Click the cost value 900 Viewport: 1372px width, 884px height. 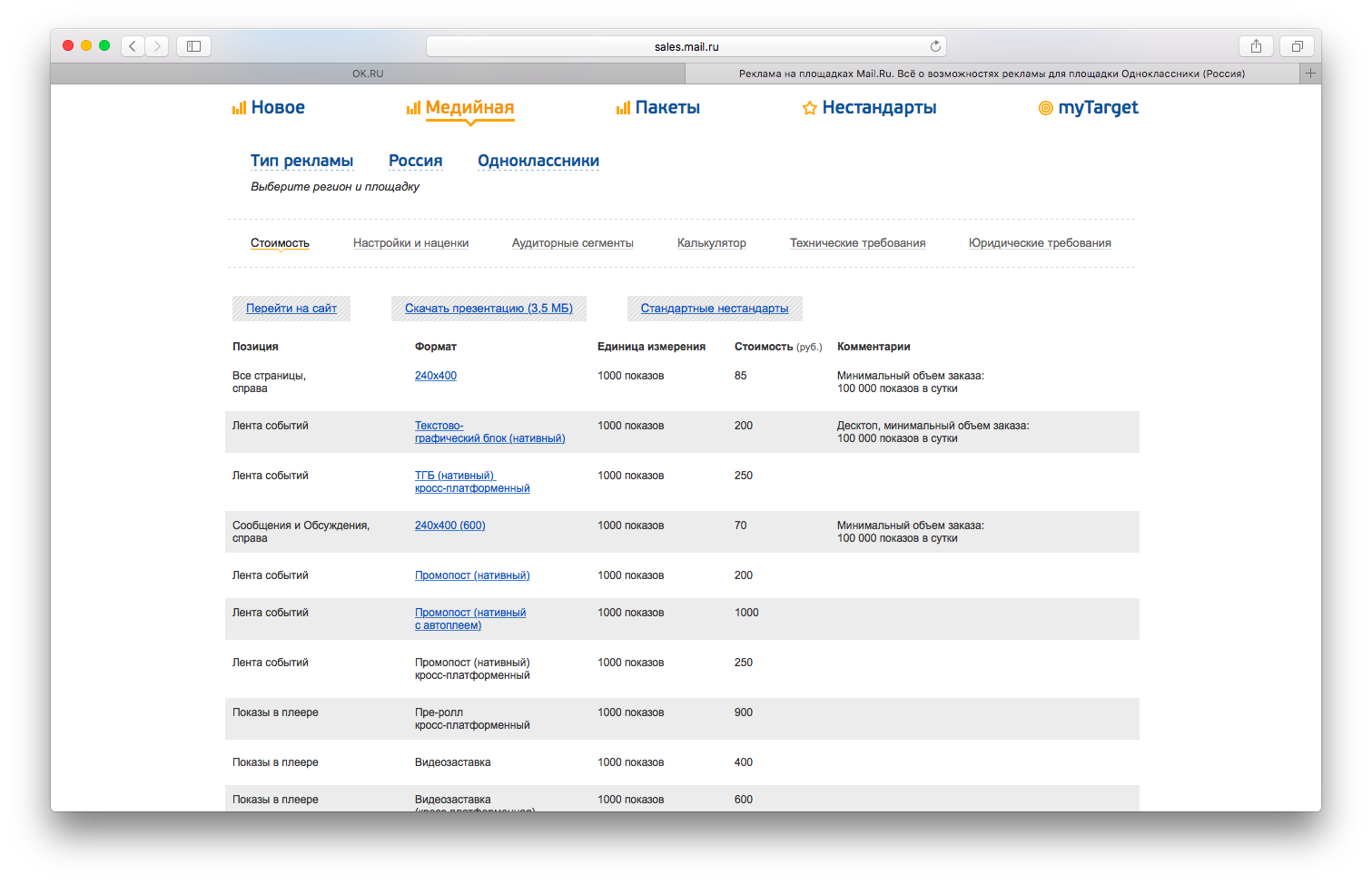point(744,712)
